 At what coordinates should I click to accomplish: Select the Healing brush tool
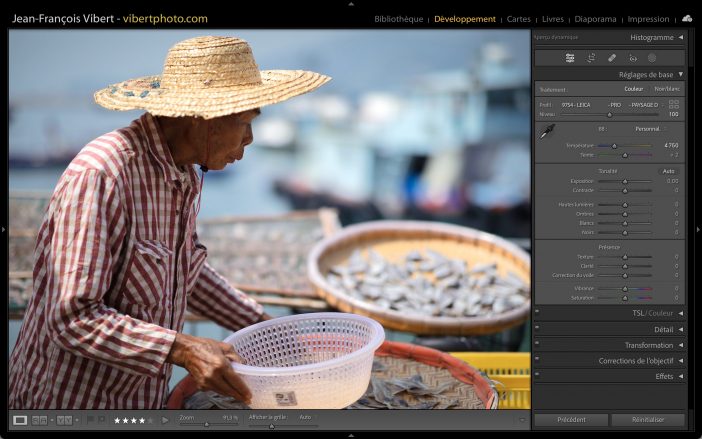click(612, 58)
